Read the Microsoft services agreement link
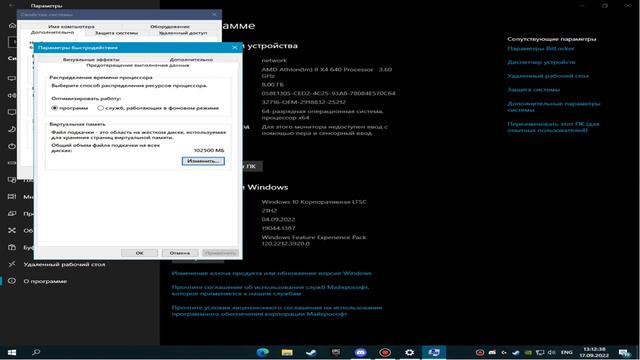This screenshot has height=360, width=640. [270, 290]
